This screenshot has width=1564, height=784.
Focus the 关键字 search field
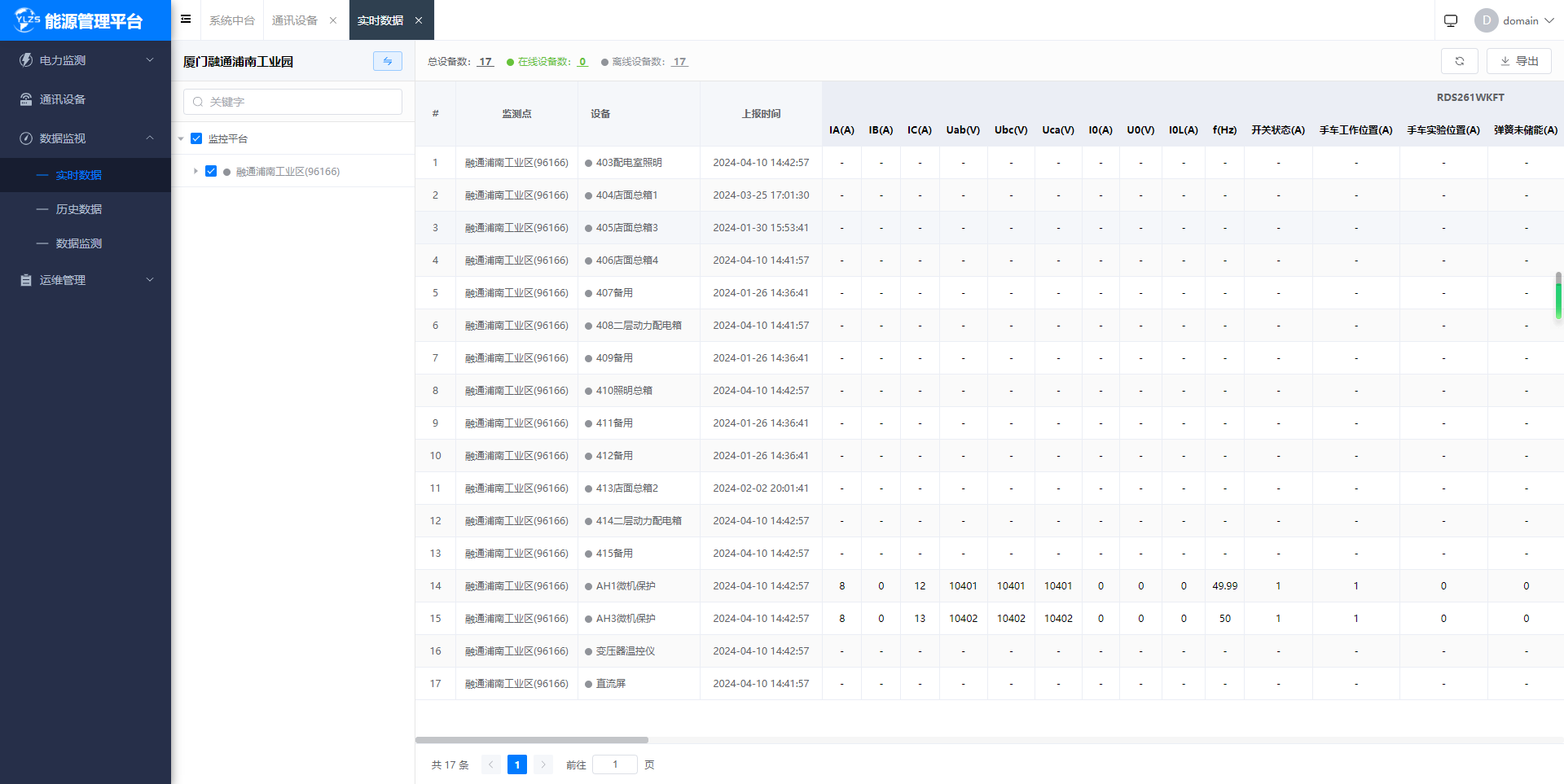(x=292, y=102)
